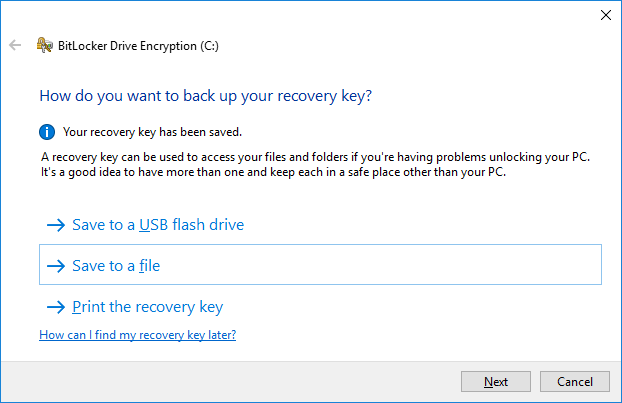Viewport: 622px width, 403px height.
Task: Click the arrow beside Print the recovery key
Action: click(x=56, y=307)
